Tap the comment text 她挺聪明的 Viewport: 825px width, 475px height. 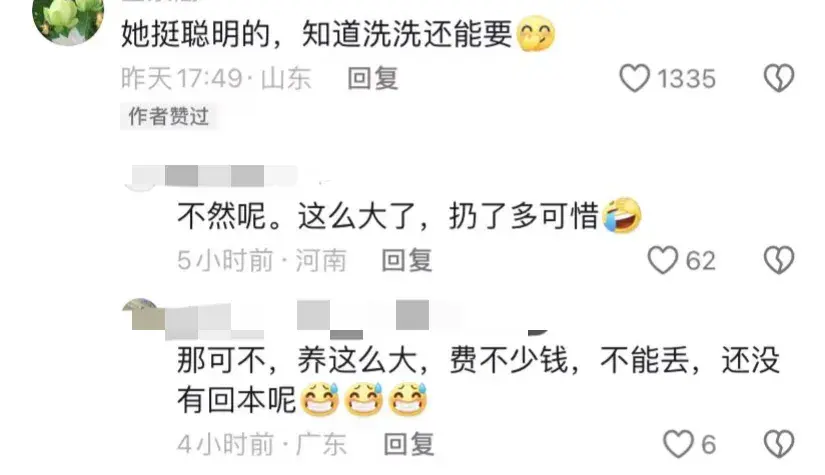[196, 34]
